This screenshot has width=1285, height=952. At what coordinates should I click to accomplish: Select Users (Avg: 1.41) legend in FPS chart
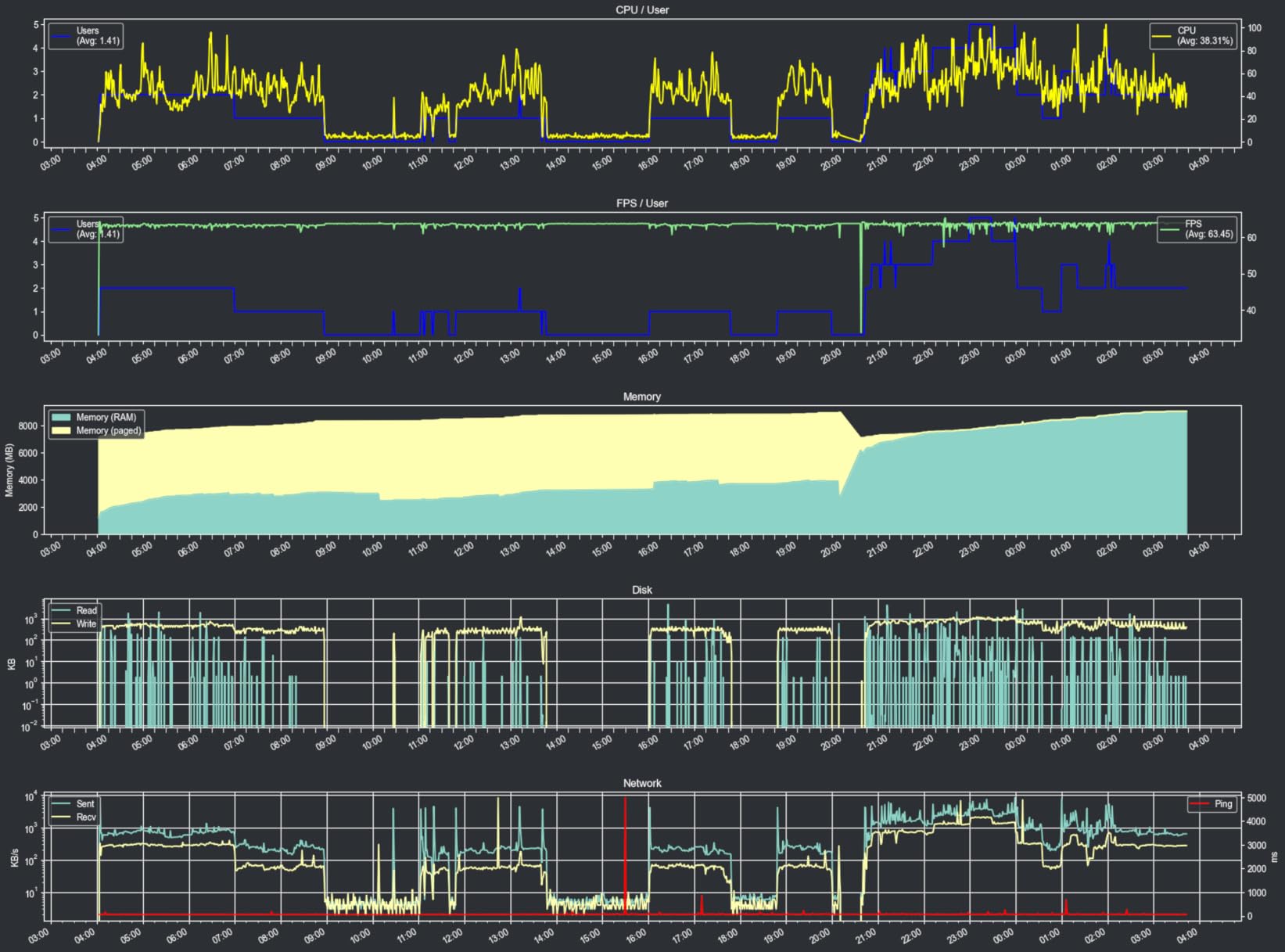(85, 229)
